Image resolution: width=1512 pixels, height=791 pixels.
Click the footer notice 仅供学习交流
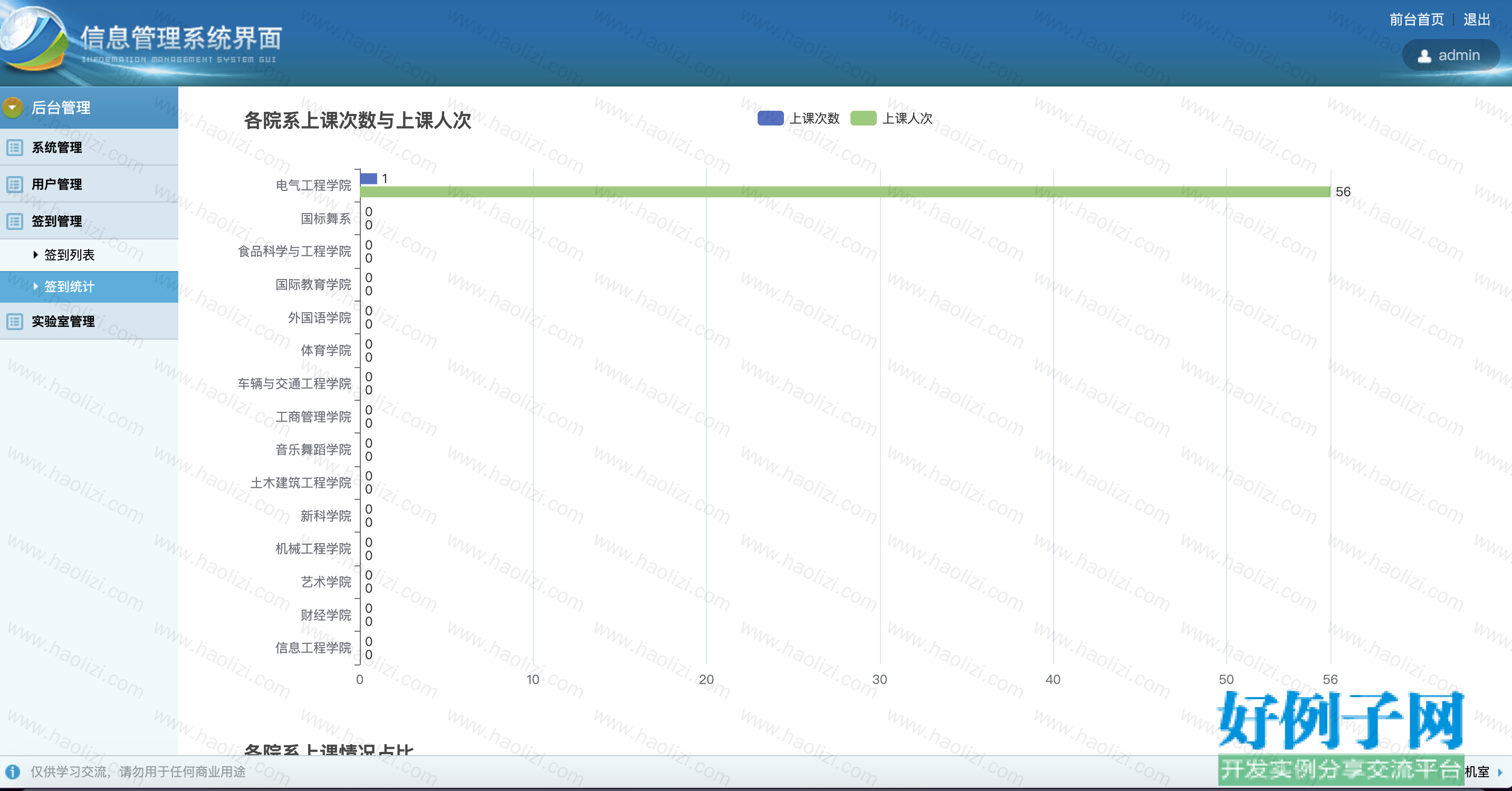click(138, 771)
